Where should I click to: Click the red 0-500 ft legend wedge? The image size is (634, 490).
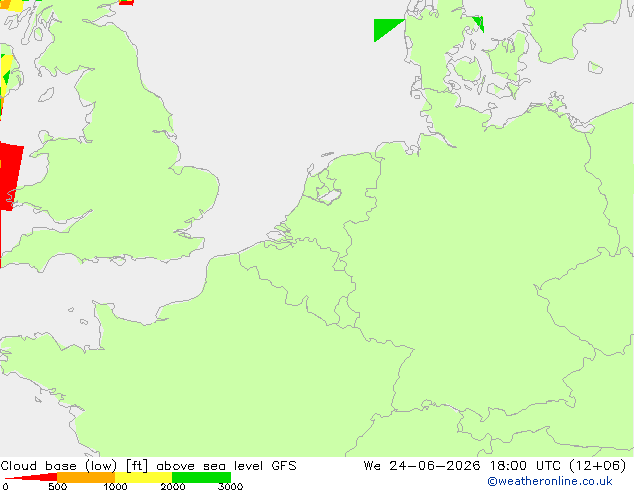pos(34,477)
